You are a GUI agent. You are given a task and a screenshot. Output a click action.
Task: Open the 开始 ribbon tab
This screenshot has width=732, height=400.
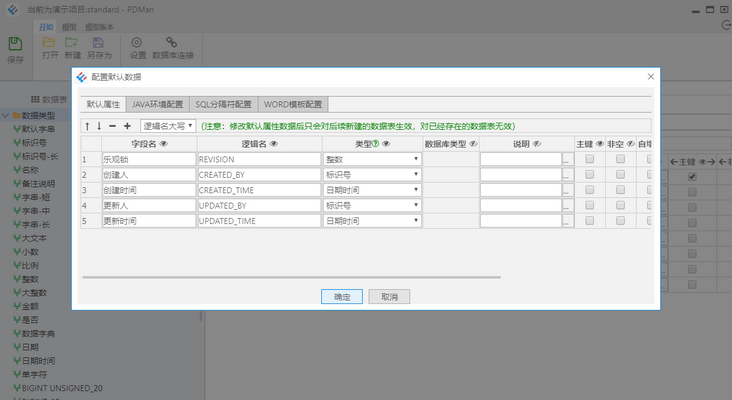coord(46,27)
